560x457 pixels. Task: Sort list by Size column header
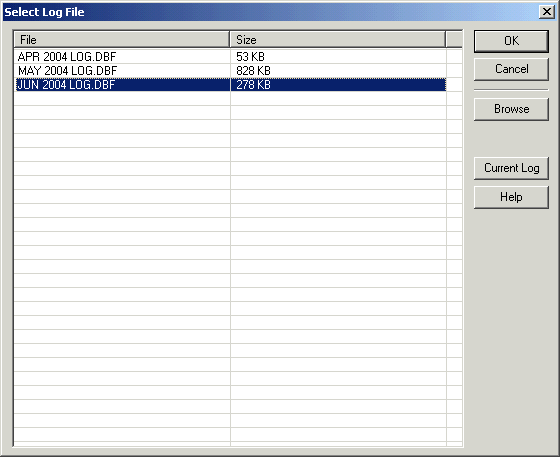[338, 40]
